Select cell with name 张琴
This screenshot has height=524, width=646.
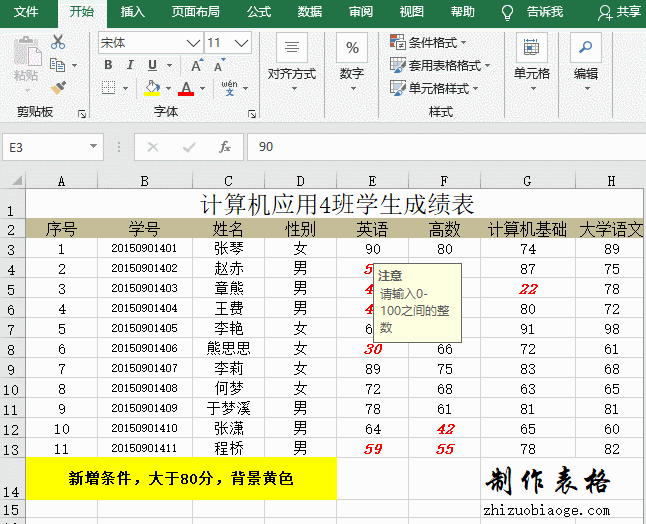point(228,249)
